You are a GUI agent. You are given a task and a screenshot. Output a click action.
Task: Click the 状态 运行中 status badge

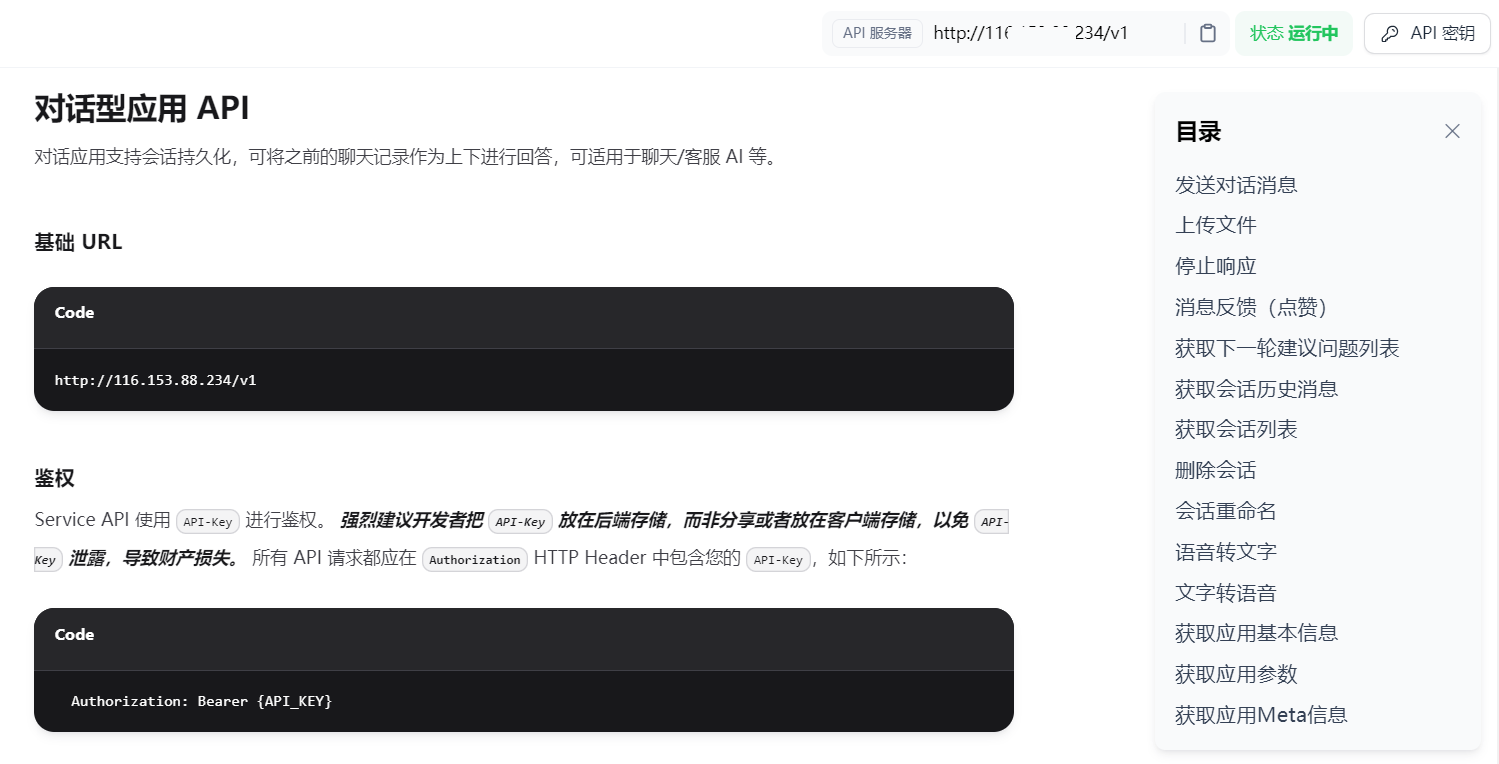pyautogui.click(x=1294, y=33)
